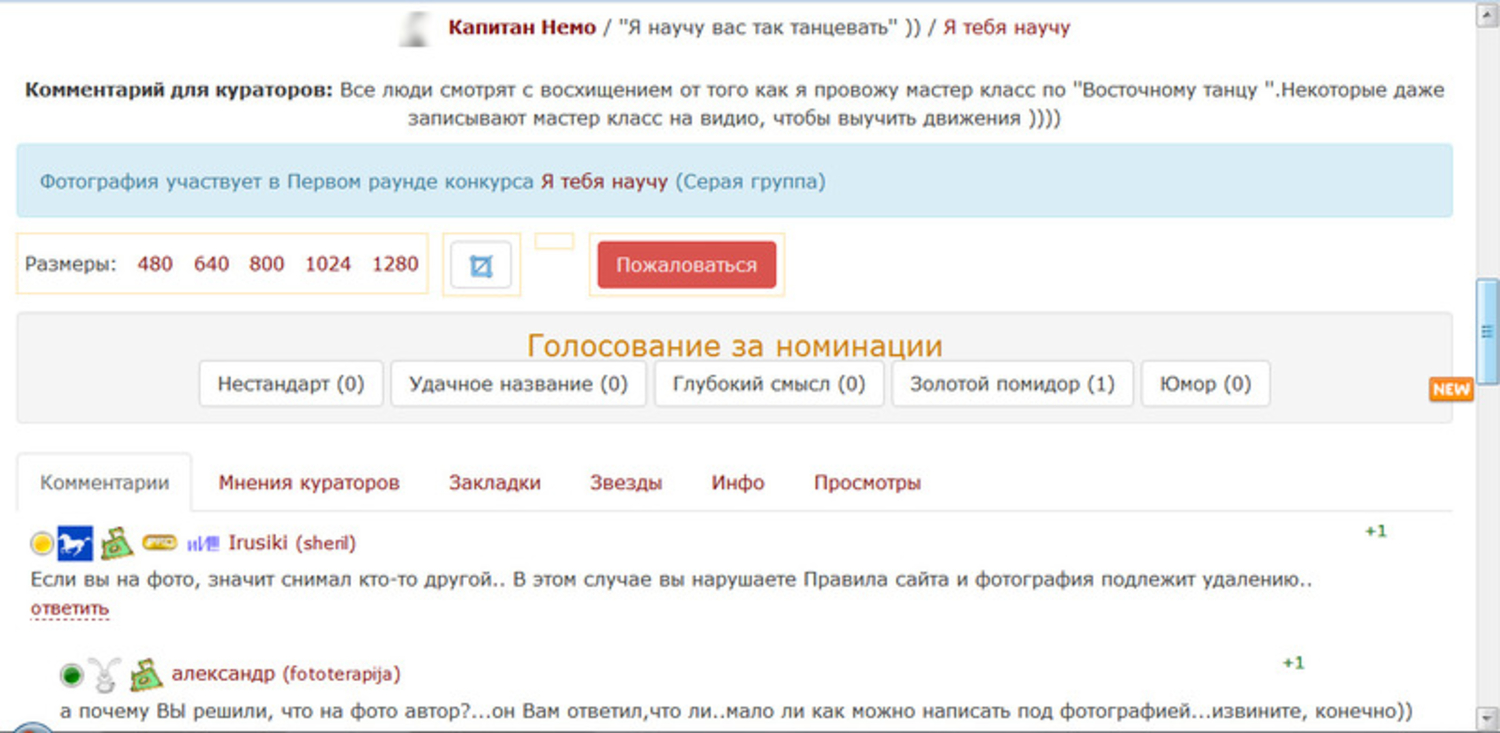This screenshot has width=1500, height=733.
Task: Select the 1024 image size link
Action: click(328, 264)
